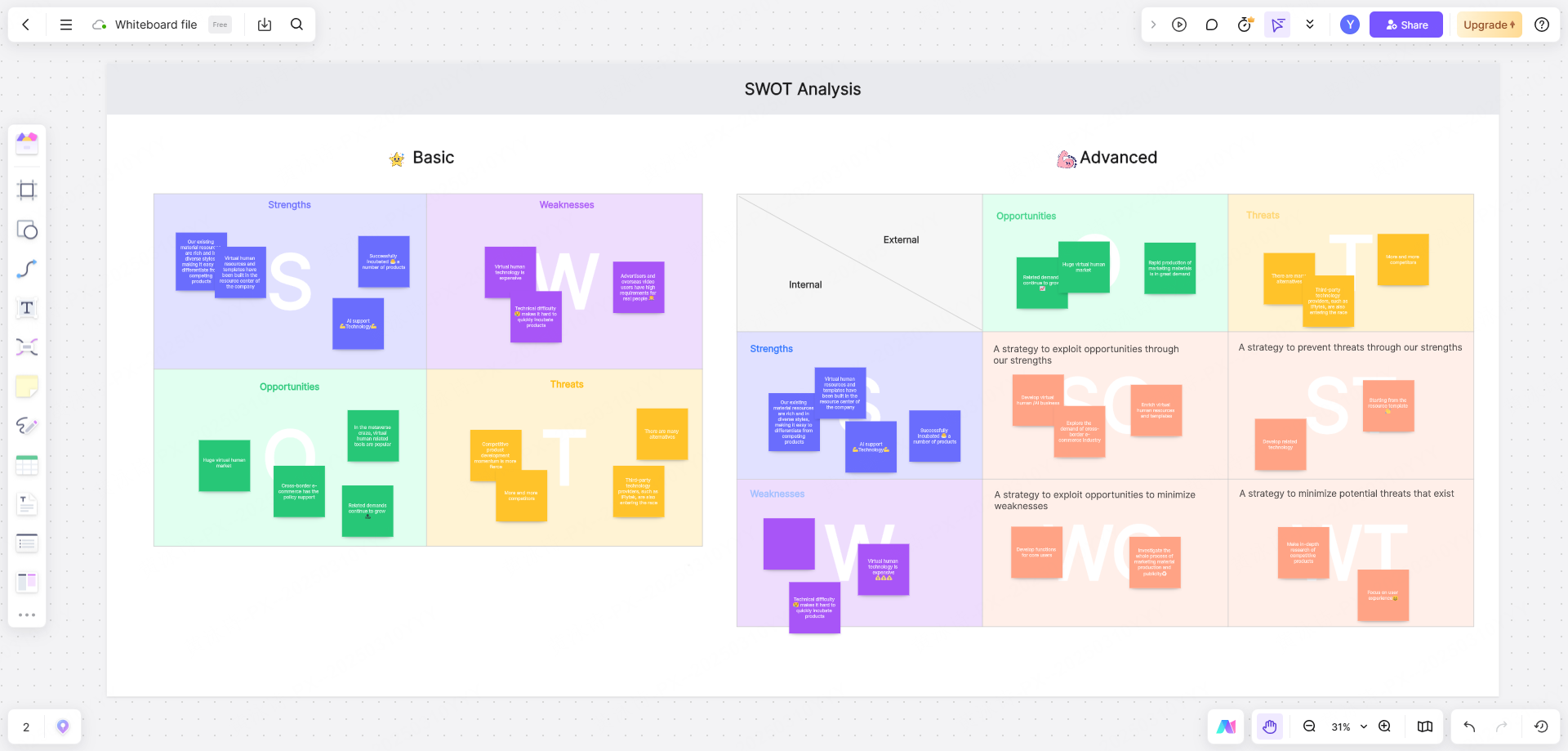
Task: Insert a text document card
Action: [27, 504]
